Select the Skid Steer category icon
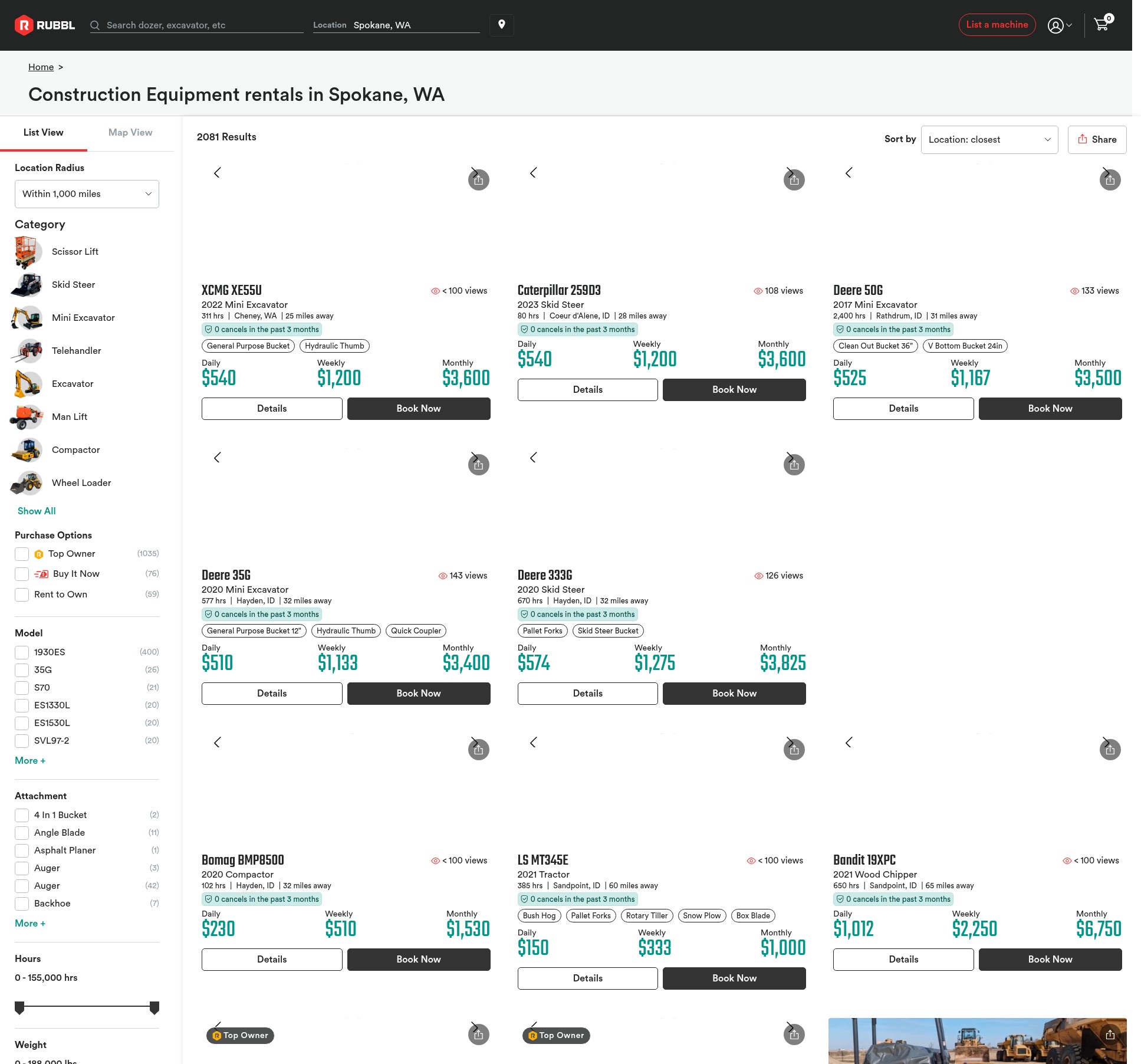Screen dimensions: 1141x1064 click(26, 285)
